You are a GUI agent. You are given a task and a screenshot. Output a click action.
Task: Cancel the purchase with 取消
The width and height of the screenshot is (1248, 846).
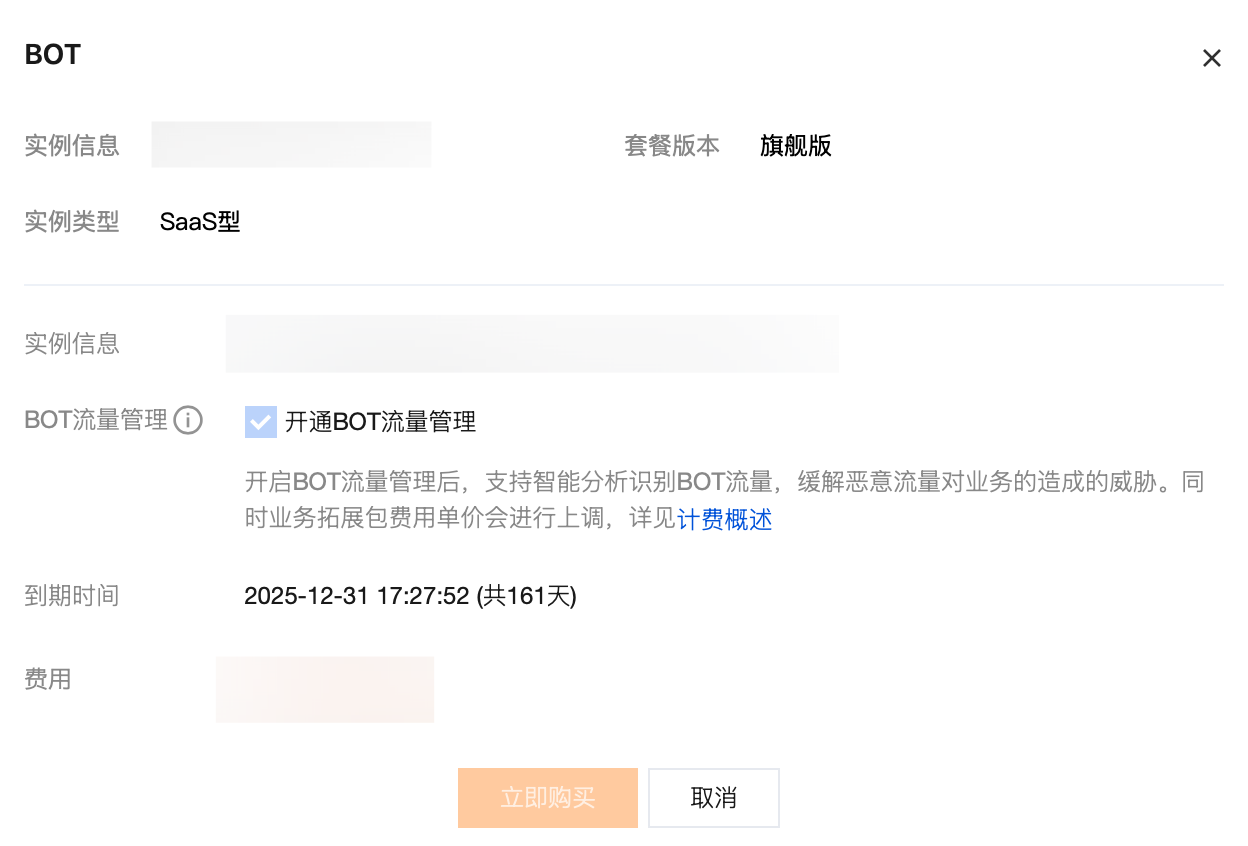[713, 798]
